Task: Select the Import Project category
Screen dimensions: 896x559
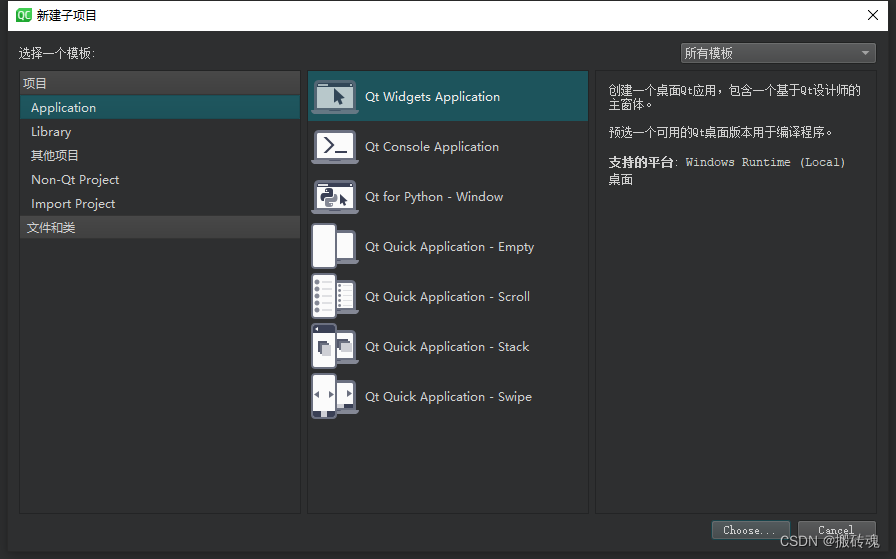Action: coord(160,203)
